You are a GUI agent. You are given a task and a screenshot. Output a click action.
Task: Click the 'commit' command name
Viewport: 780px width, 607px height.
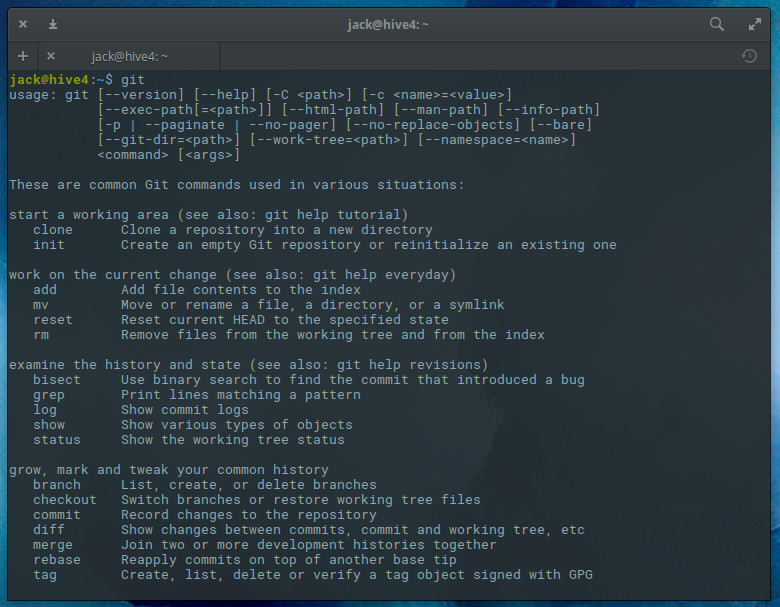tap(57, 514)
